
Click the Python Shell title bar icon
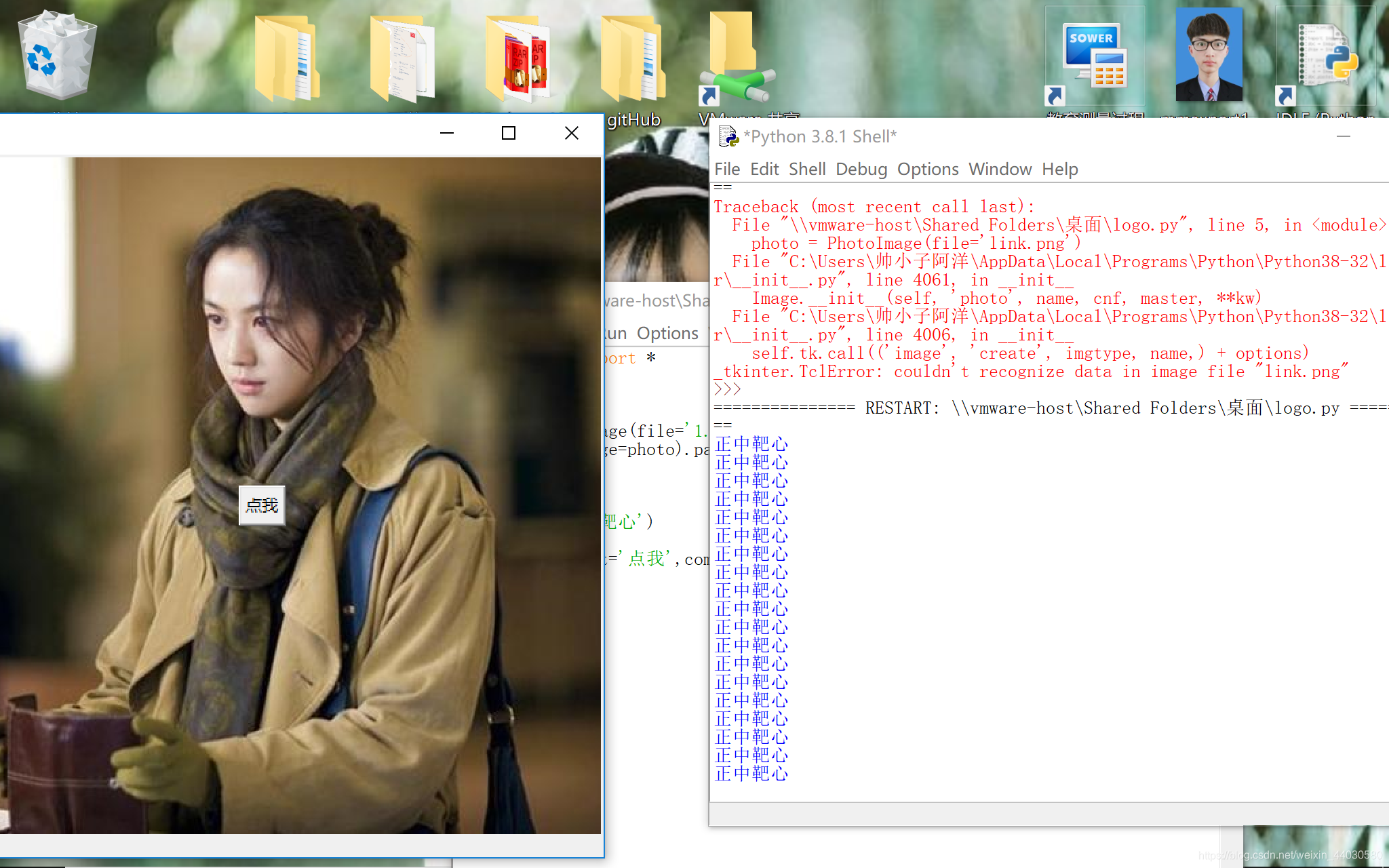[728, 136]
